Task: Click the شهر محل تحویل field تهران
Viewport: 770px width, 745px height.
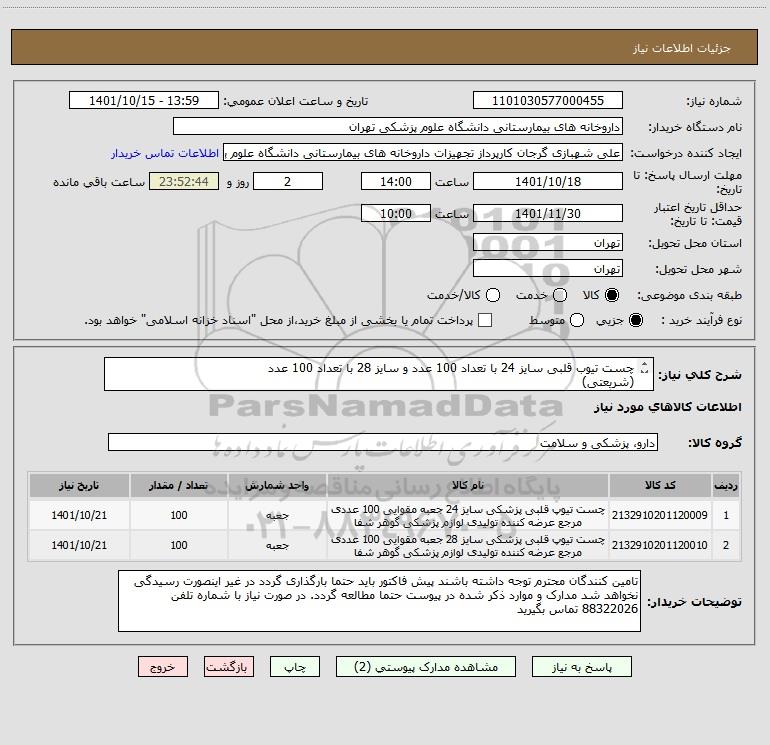Action: pos(548,269)
